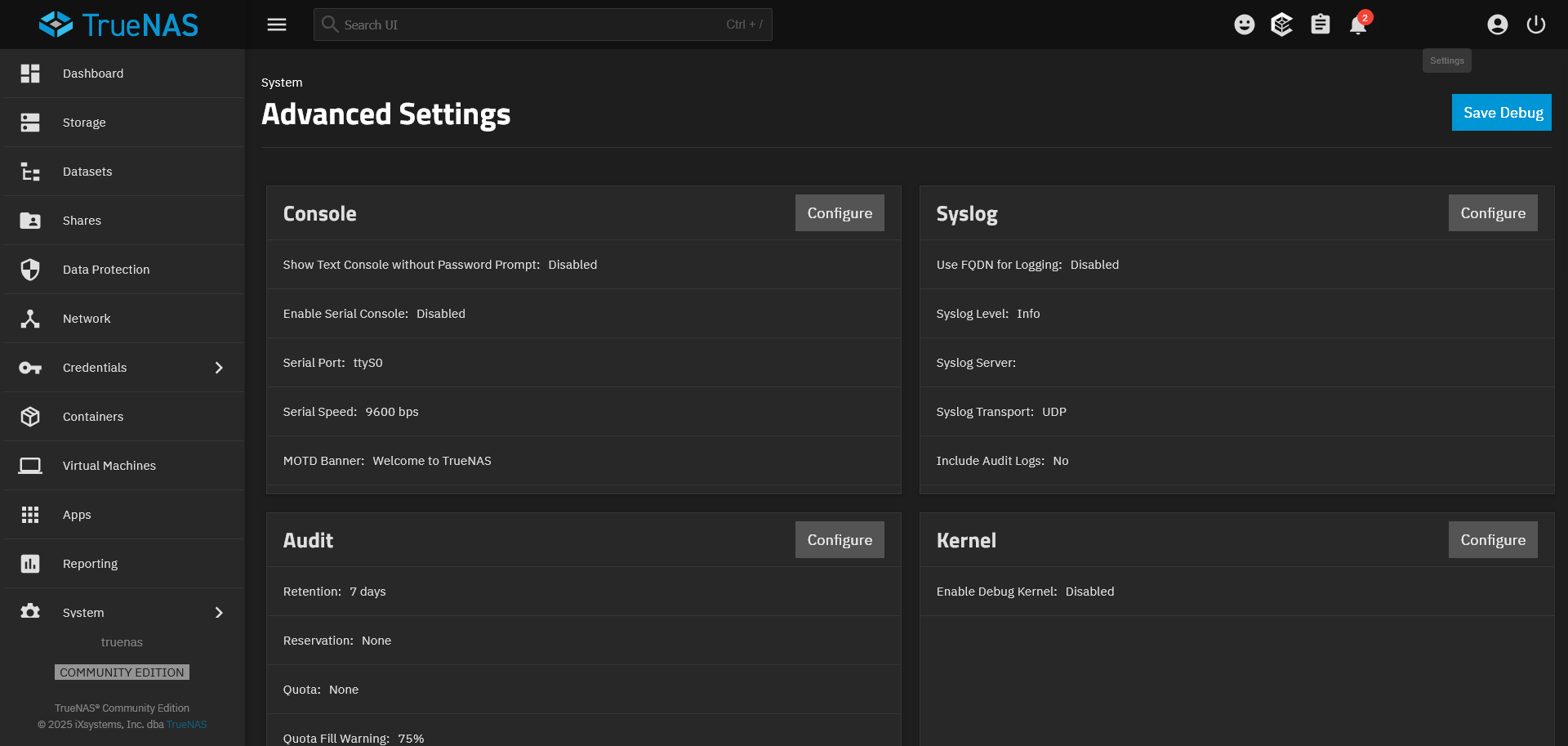Open the Datasets menu item
Viewport: 1568px width, 746px height.
point(122,172)
